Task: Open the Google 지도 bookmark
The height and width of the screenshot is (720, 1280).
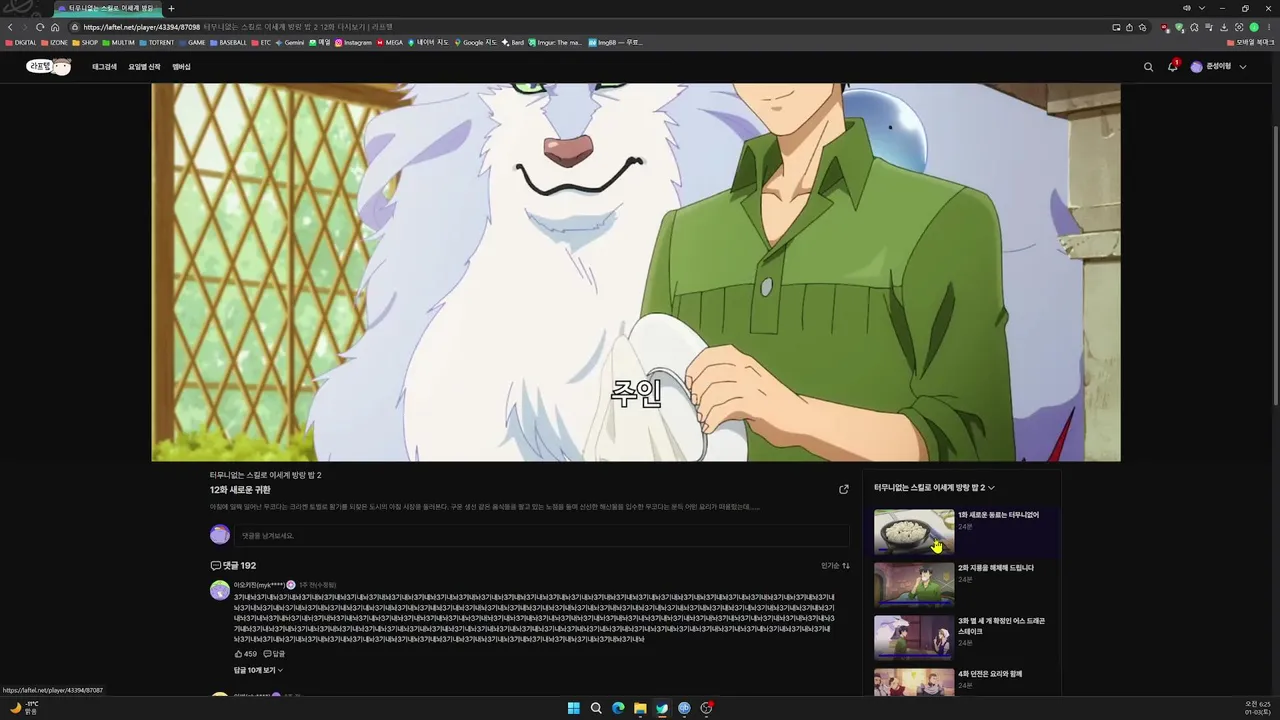Action: pos(475,43)
